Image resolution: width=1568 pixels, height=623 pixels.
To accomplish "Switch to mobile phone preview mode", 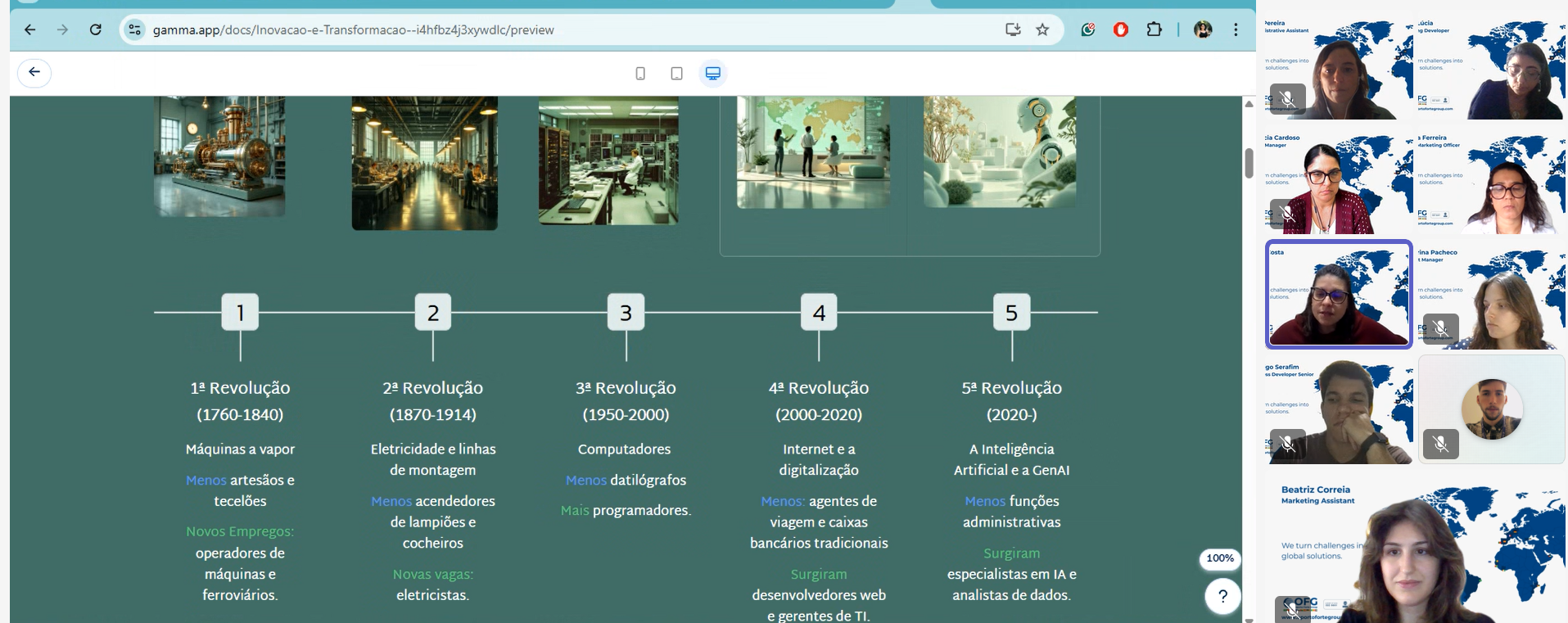I will 640,74.
